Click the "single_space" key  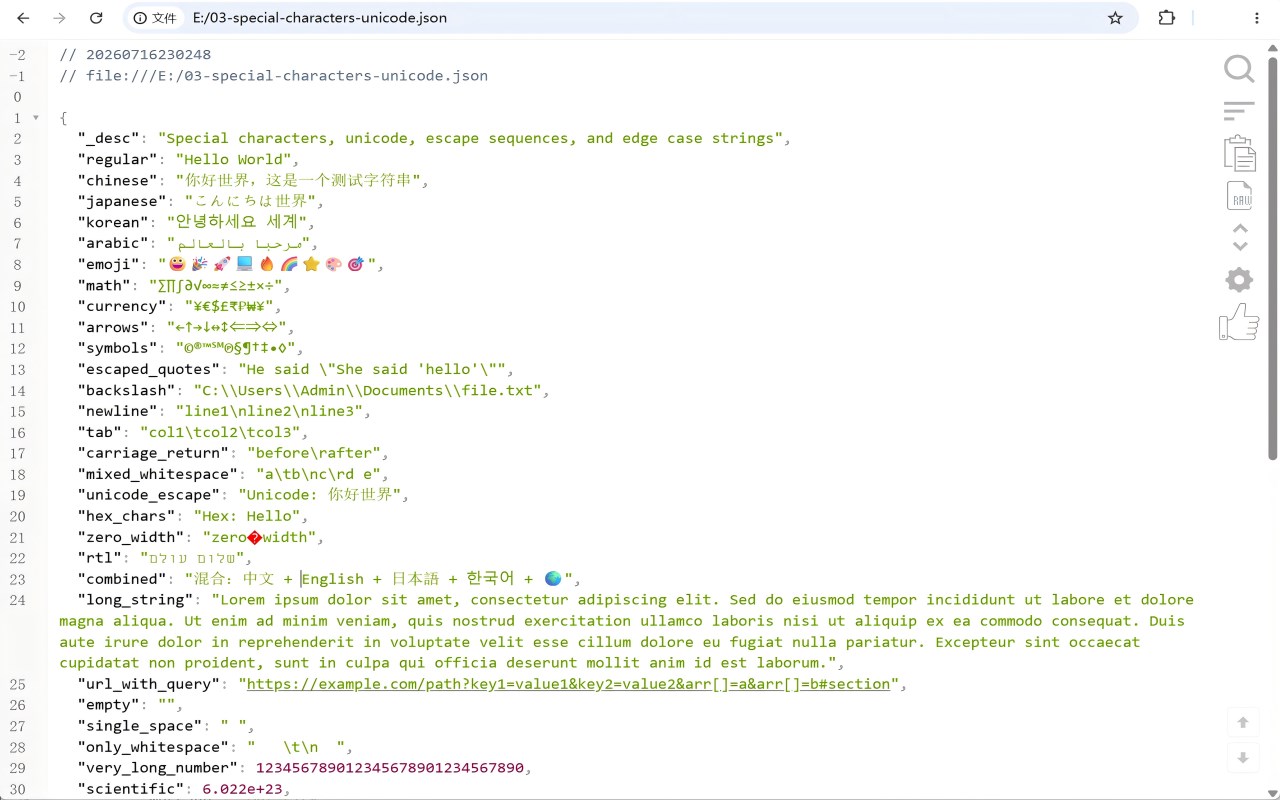tap(140, 726)
